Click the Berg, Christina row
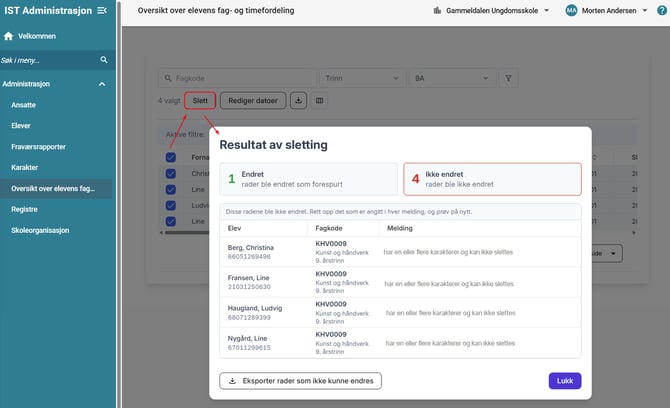The image size is (670, 408). (400, 252)
